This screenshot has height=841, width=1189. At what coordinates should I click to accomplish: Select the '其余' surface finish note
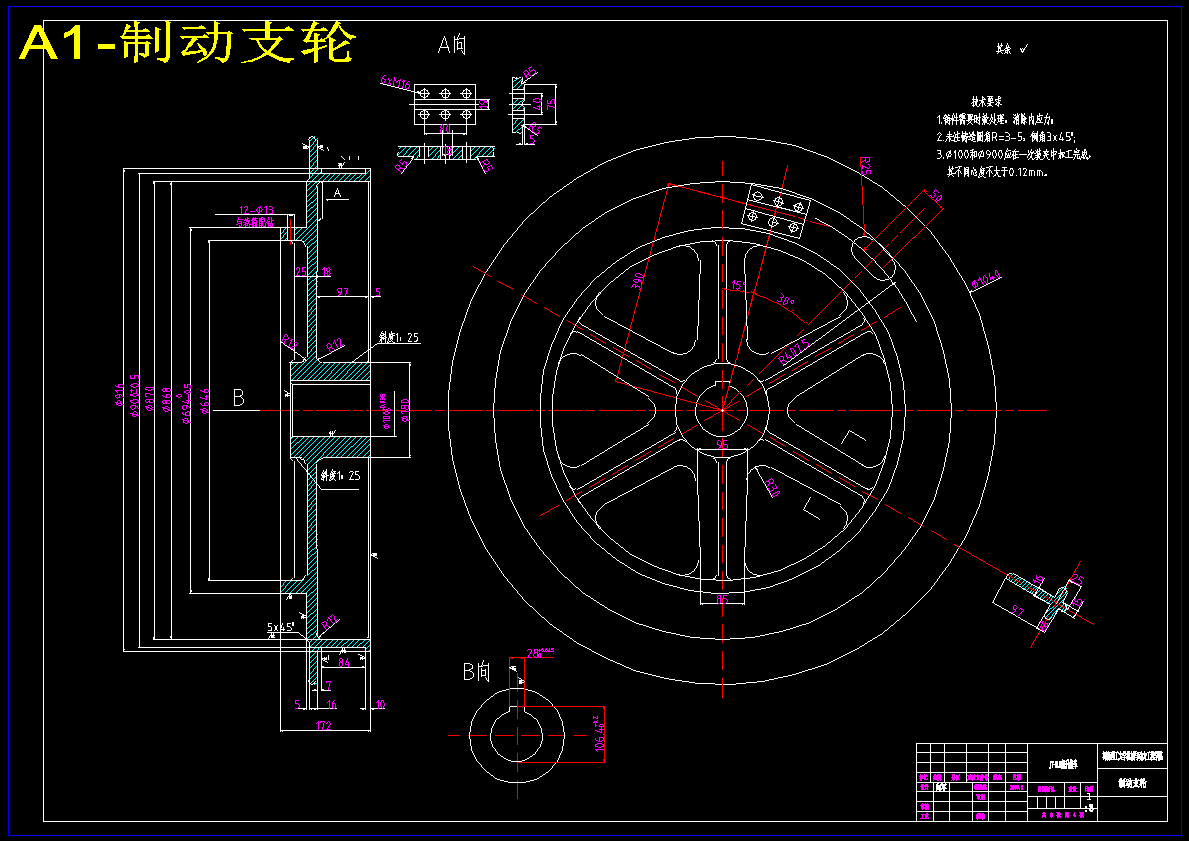pos(1012,49)
